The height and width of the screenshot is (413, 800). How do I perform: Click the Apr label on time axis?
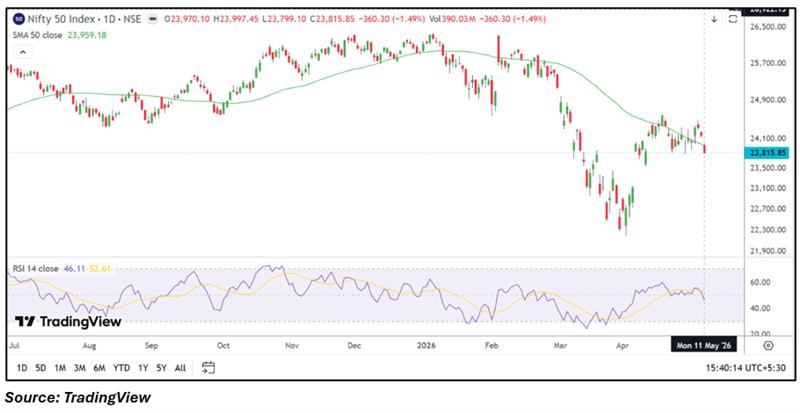tap(622, 346)
